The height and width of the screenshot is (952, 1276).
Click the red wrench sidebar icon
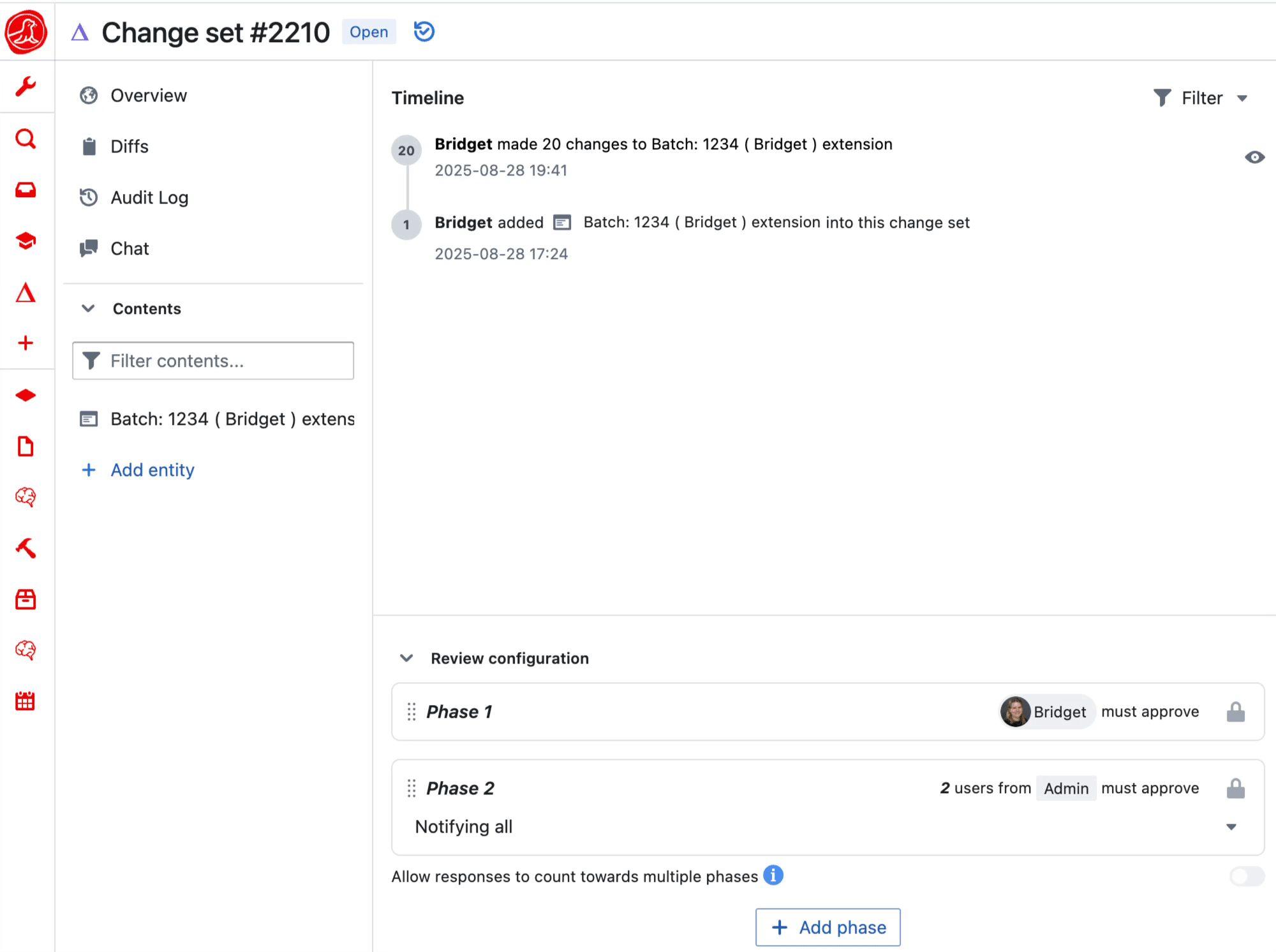coord(26,86)
